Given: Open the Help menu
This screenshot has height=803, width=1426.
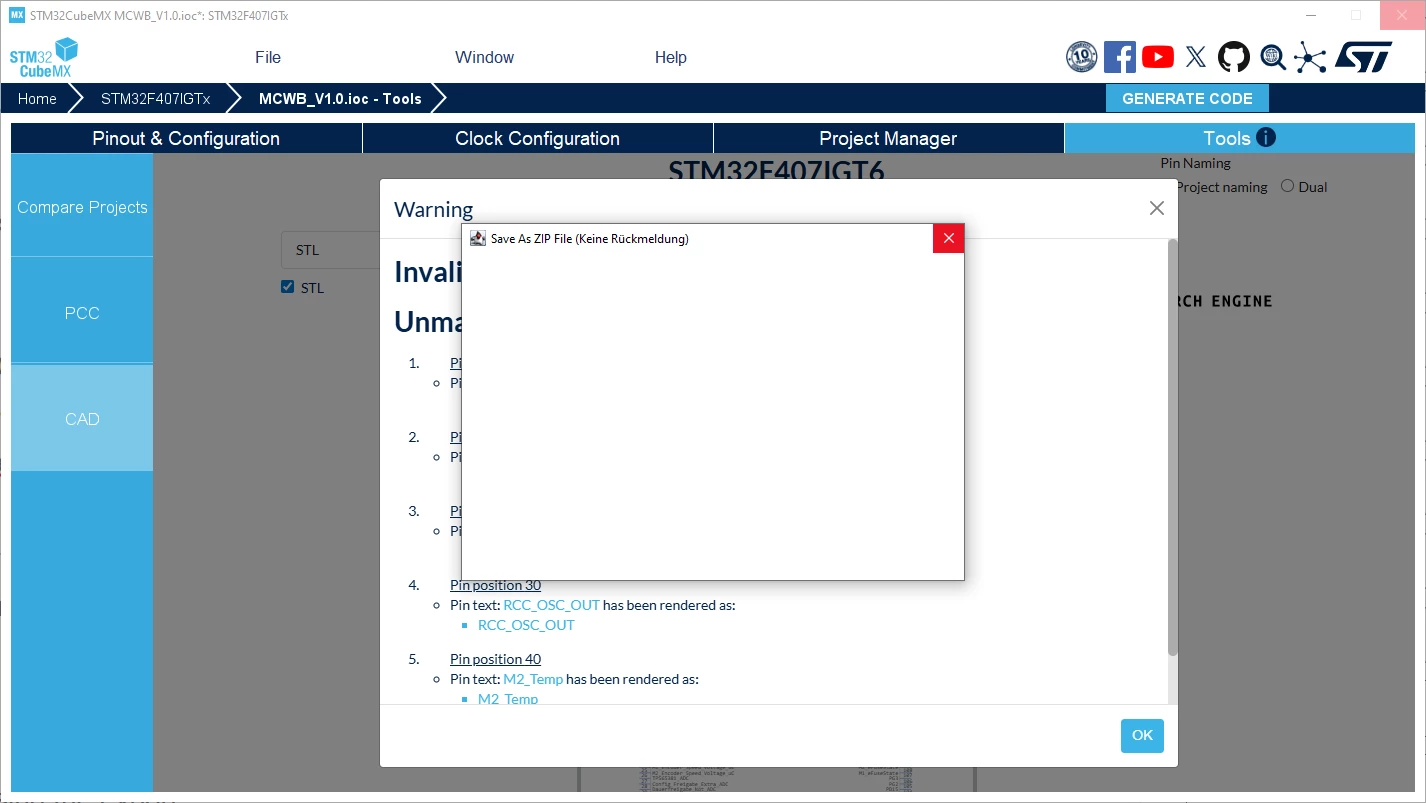Looking at the screenshot, I should [670, 57].
